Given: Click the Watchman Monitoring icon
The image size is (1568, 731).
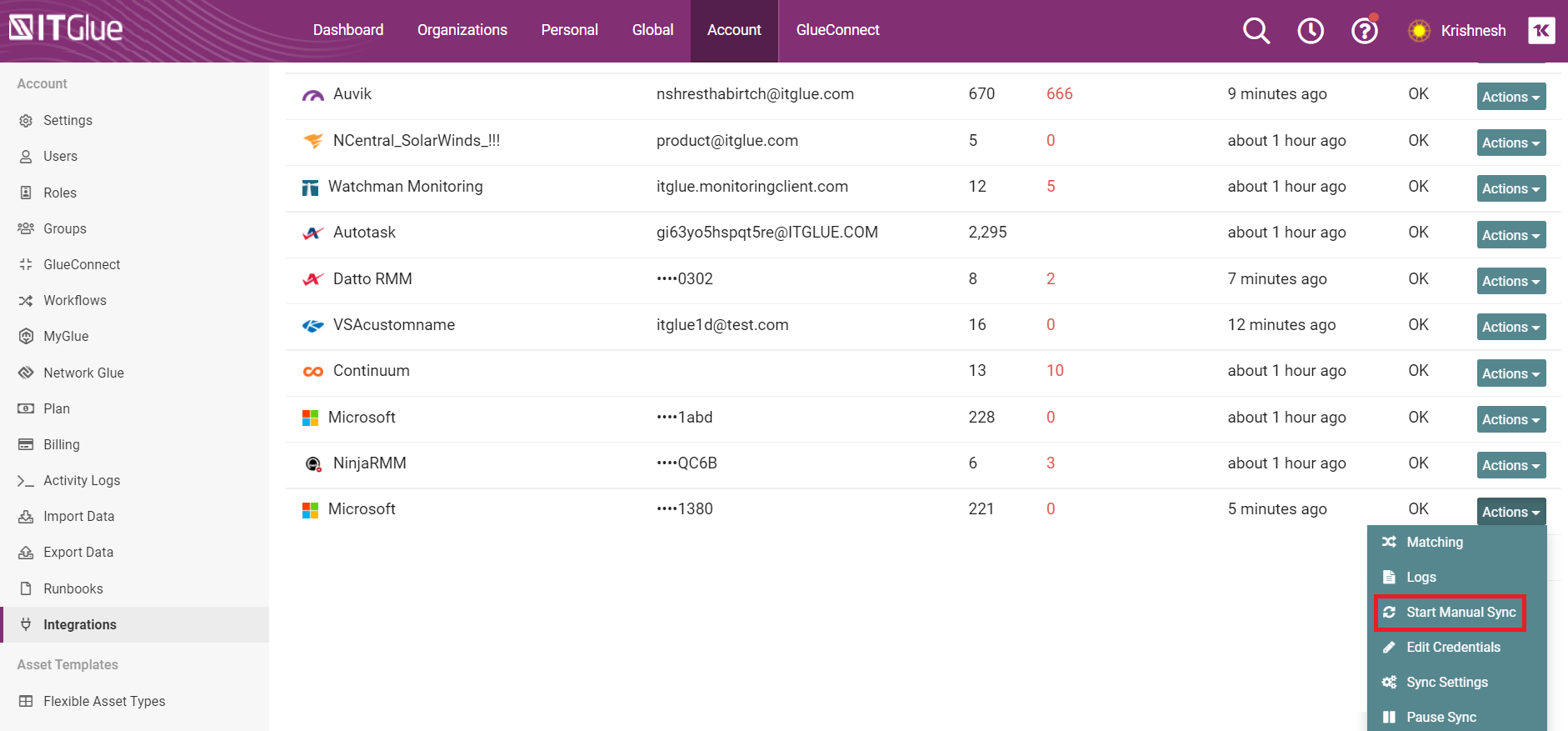Looking at the screenshot, I should (x=310, y=188).
